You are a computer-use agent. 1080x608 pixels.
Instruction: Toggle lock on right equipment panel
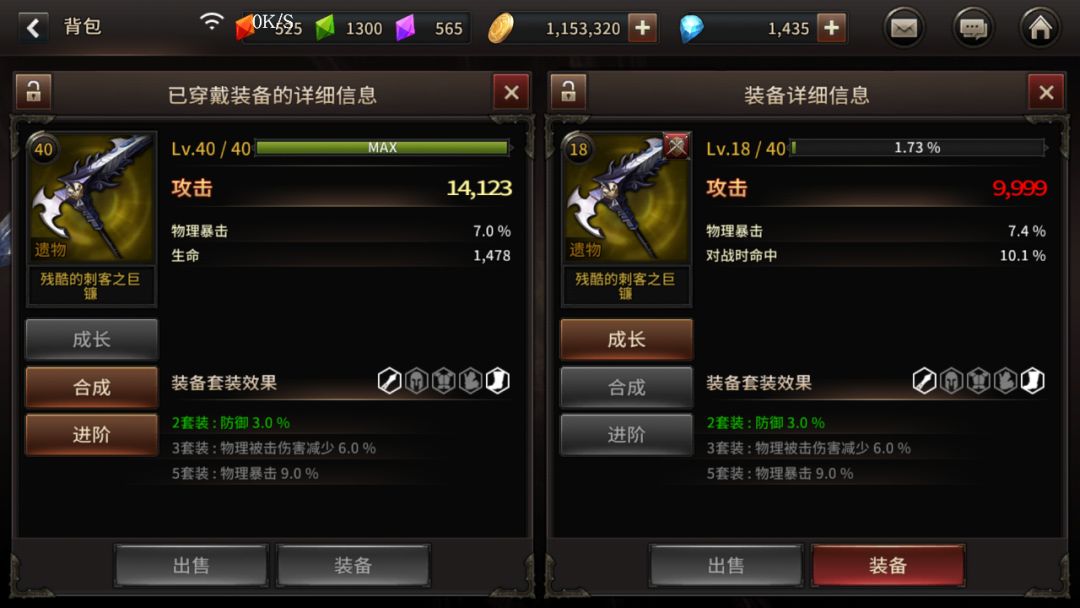click(x=568, y=92)
